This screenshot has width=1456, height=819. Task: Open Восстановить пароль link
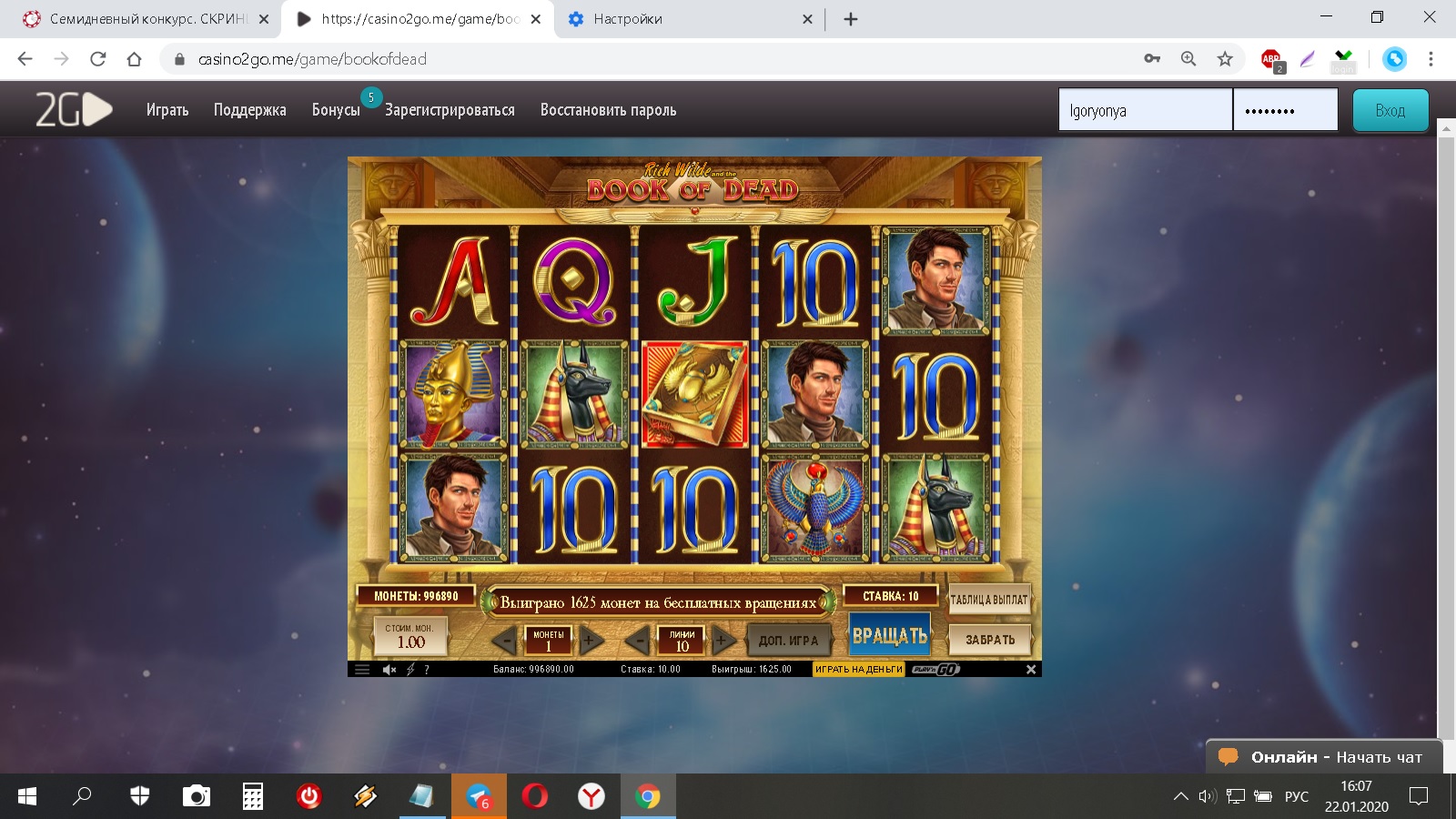[x=608, y=110]
